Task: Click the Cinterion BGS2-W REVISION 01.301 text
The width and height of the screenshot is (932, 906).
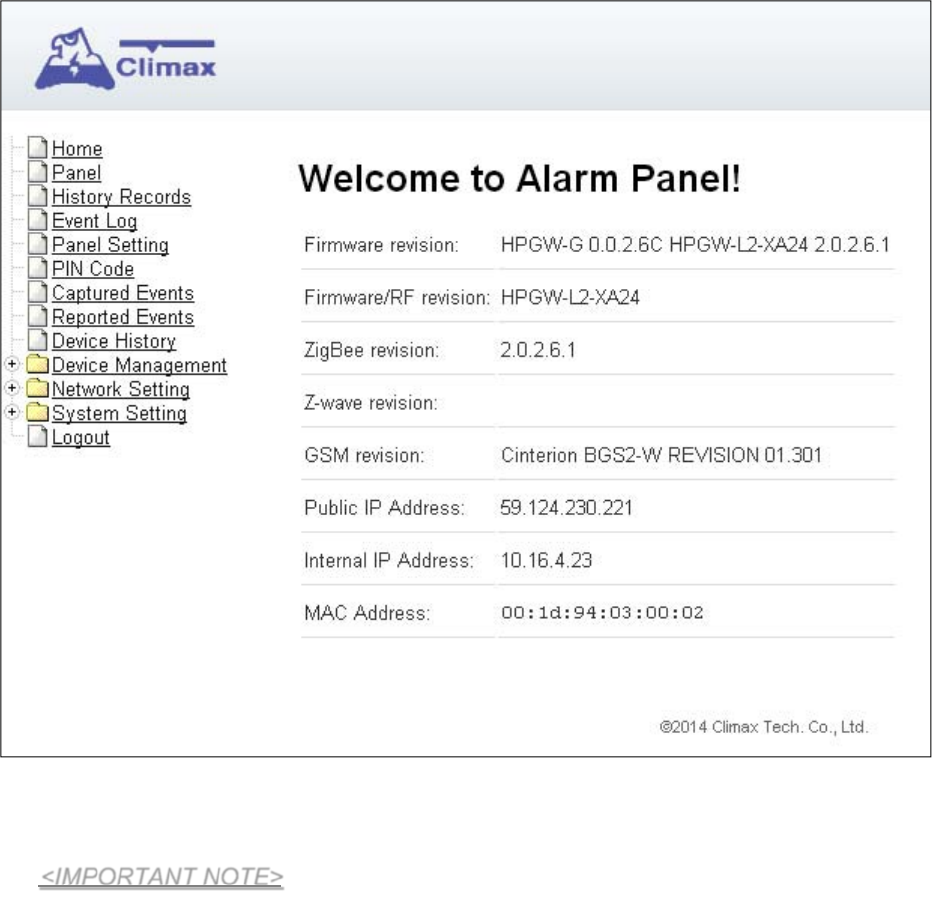Action: [661, 455]
